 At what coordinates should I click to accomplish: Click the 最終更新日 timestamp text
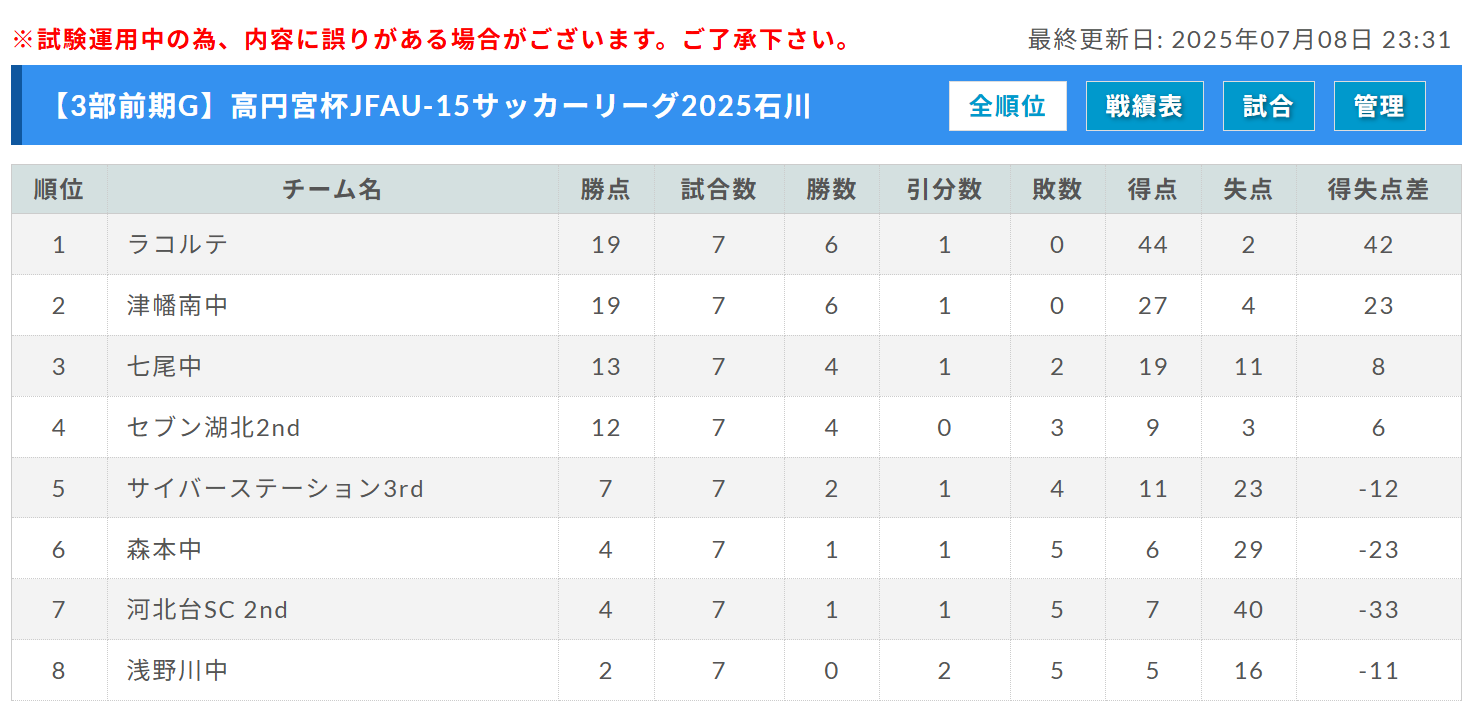(x=1239, y=40)
